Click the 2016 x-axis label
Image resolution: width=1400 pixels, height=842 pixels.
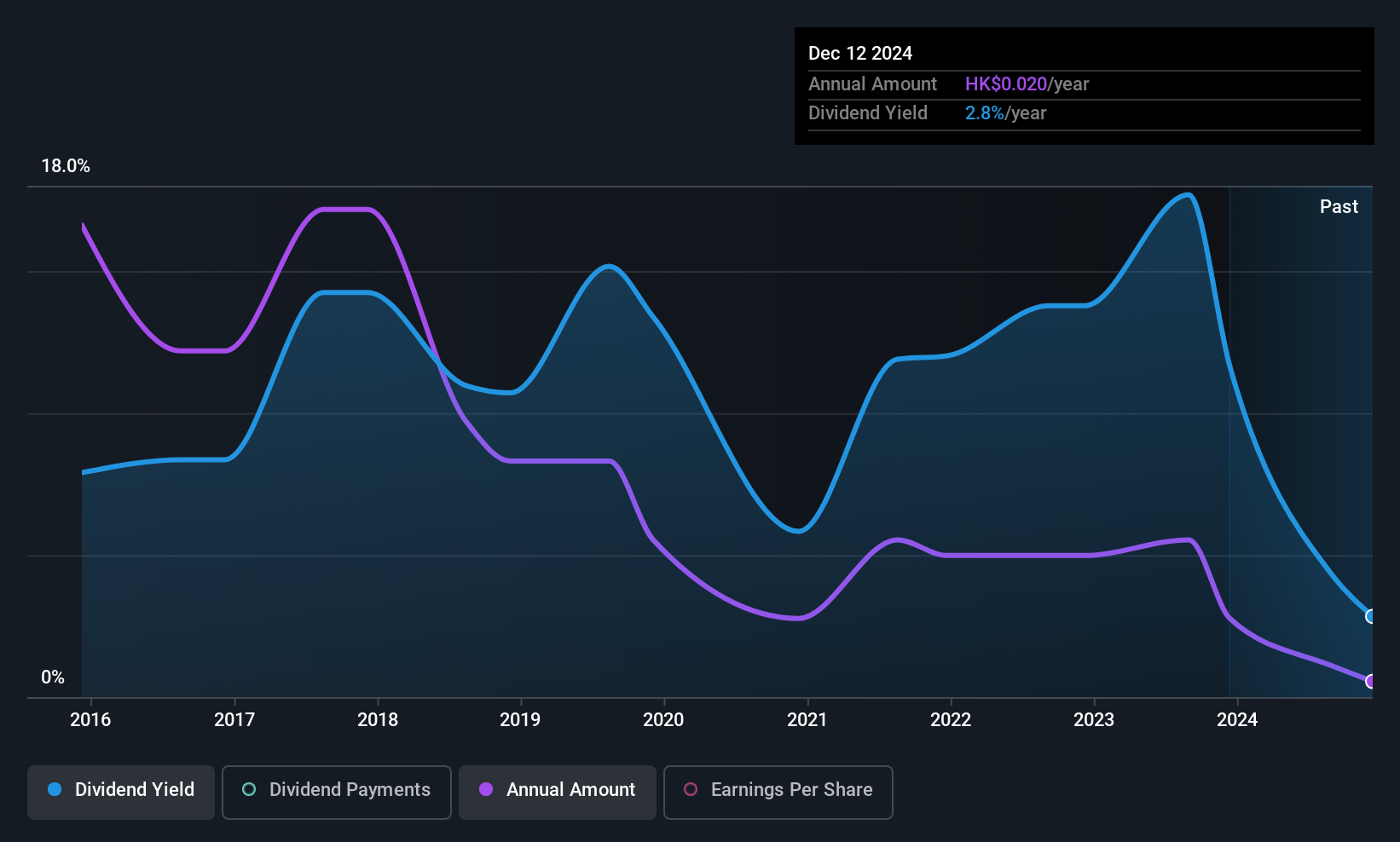coord(90,720)
